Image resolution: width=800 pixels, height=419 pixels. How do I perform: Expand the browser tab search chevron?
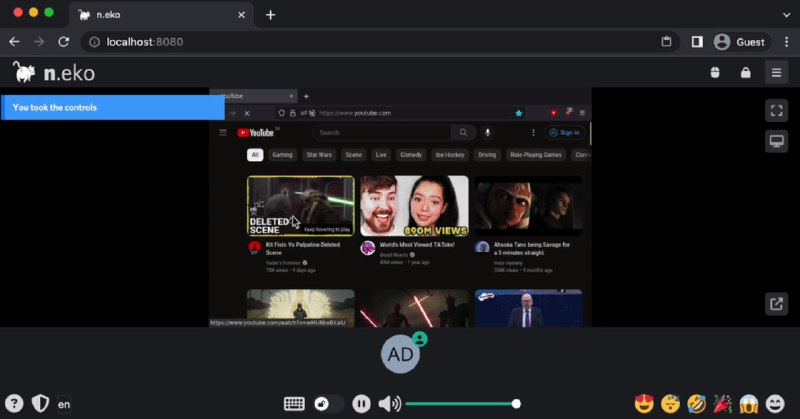(x=784, y=14)
